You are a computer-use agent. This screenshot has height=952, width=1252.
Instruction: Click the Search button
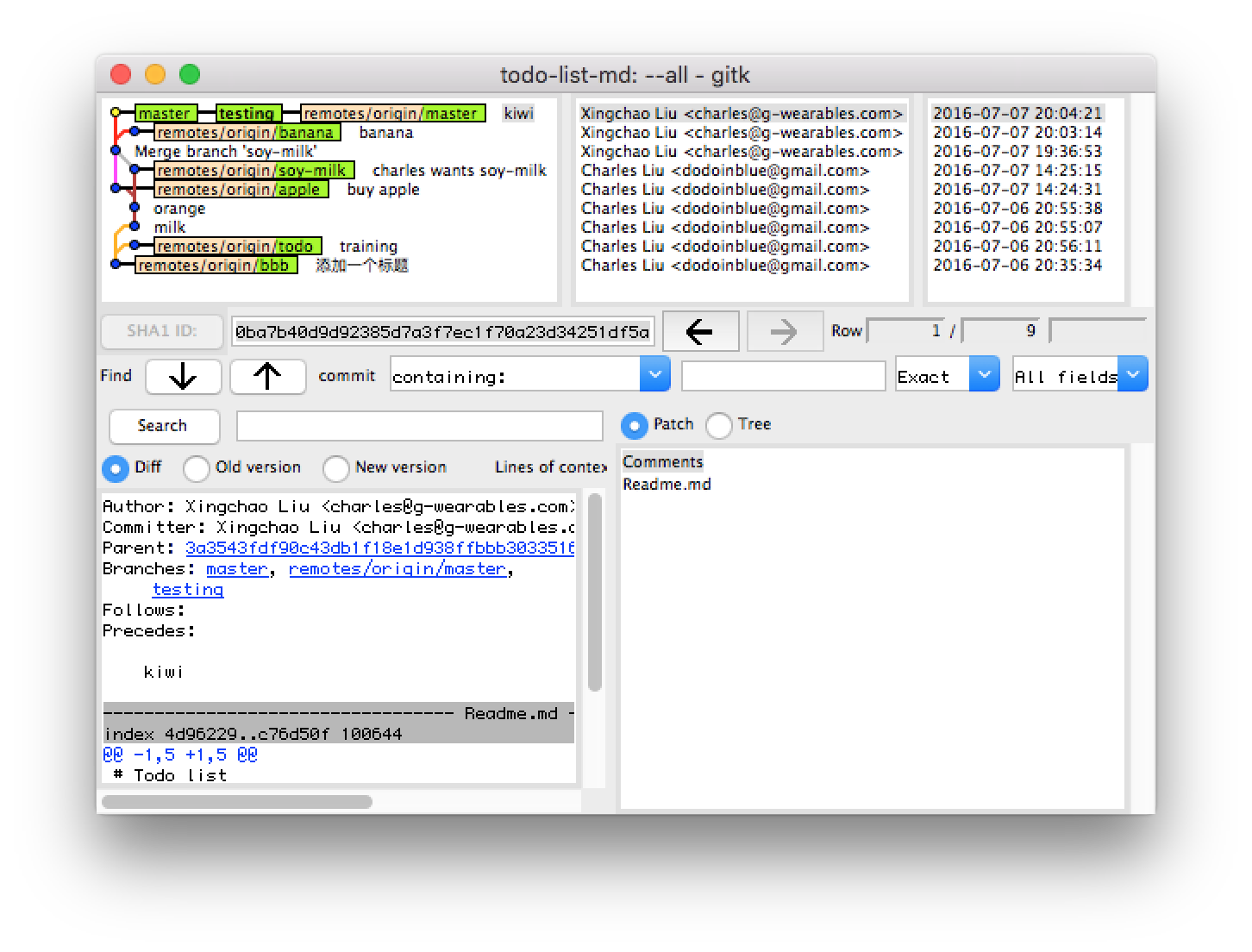pos(163,426)
